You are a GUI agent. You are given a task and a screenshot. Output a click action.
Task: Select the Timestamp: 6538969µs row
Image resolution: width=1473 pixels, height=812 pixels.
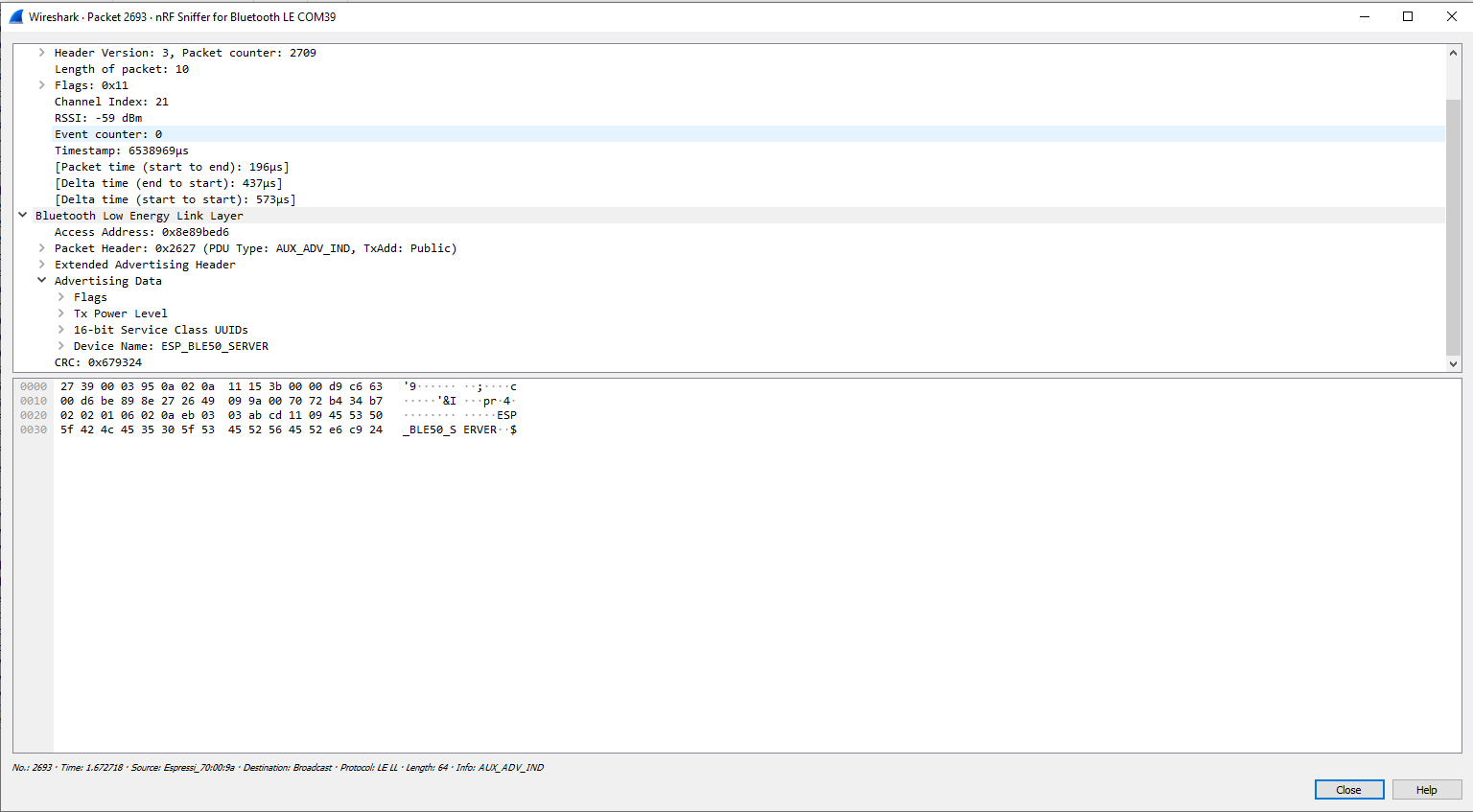tap(121, 150)
